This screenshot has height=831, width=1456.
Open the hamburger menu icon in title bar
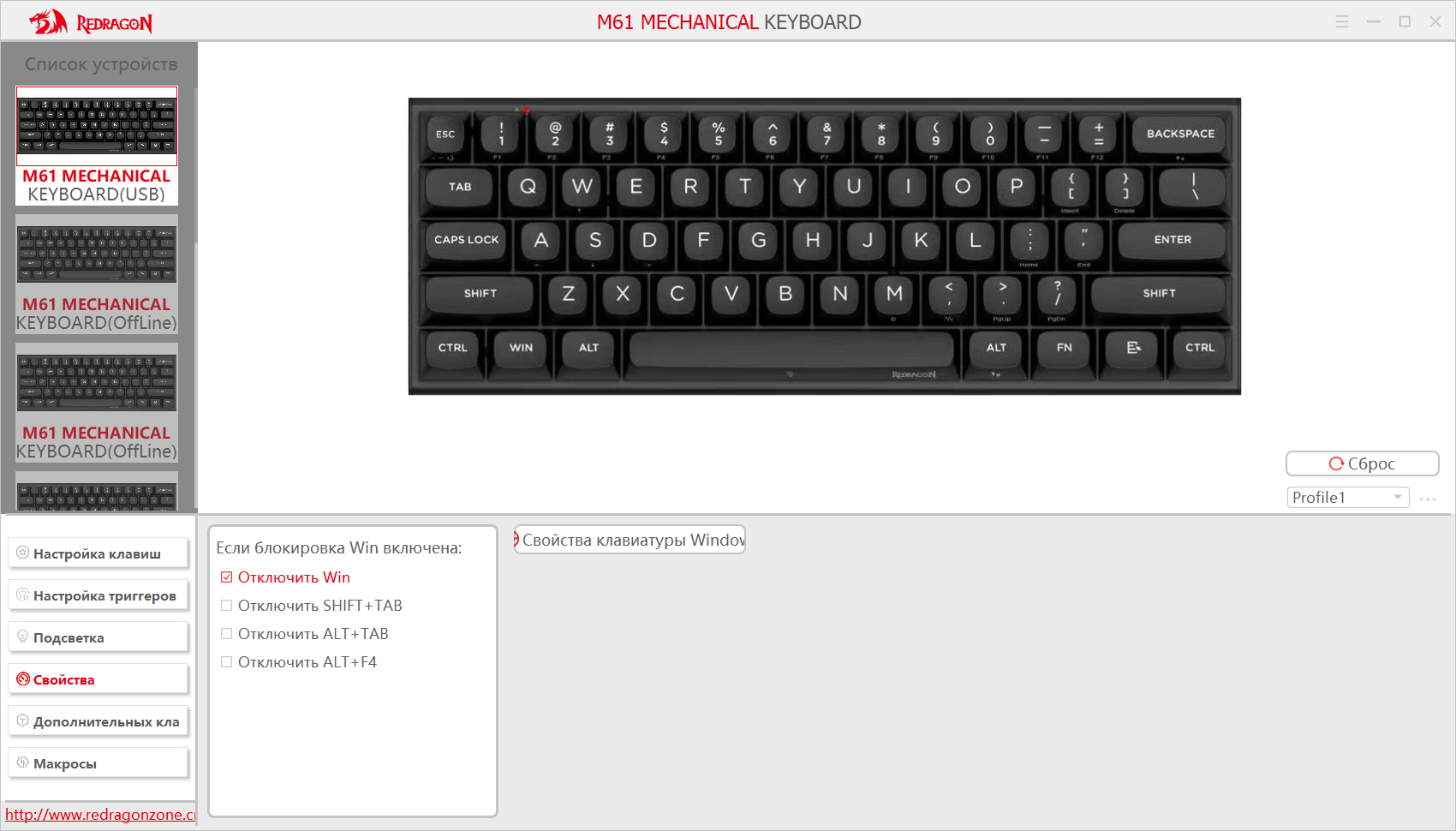[x=1342, y=21]
